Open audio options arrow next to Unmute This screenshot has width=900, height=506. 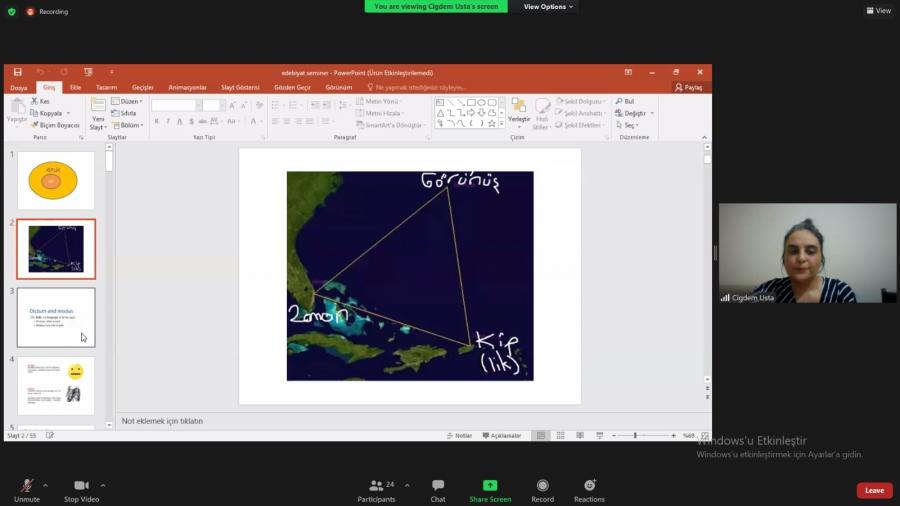point(45,485)
